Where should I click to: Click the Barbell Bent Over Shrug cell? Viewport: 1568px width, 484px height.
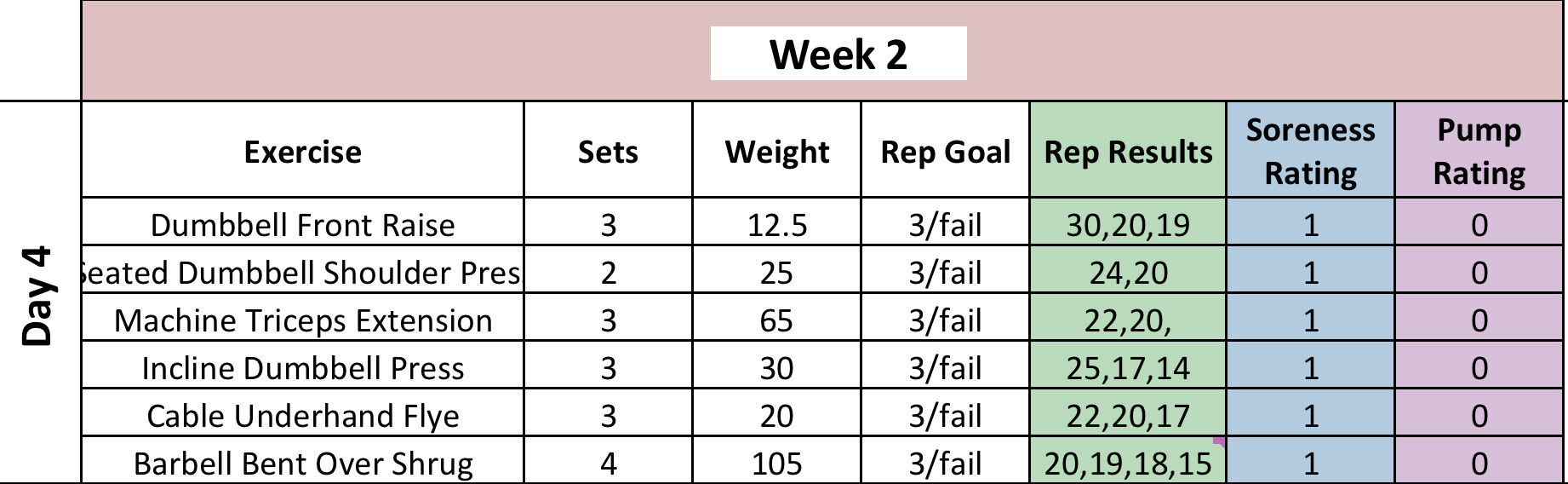click(x=302, y=464)
